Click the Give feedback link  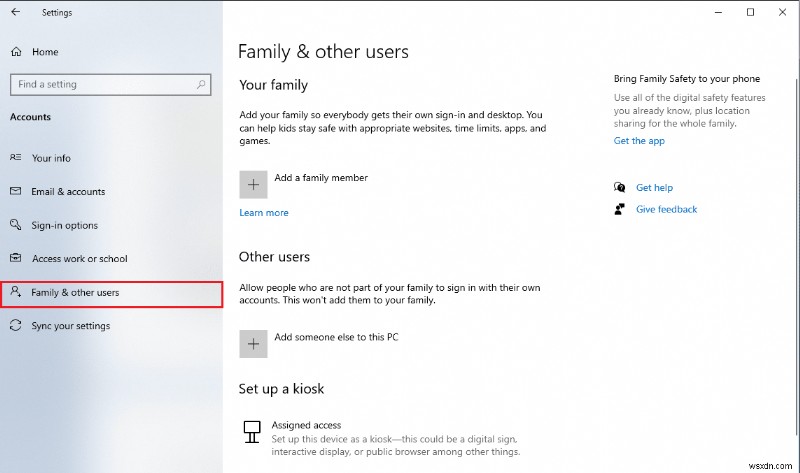point(666,210)
